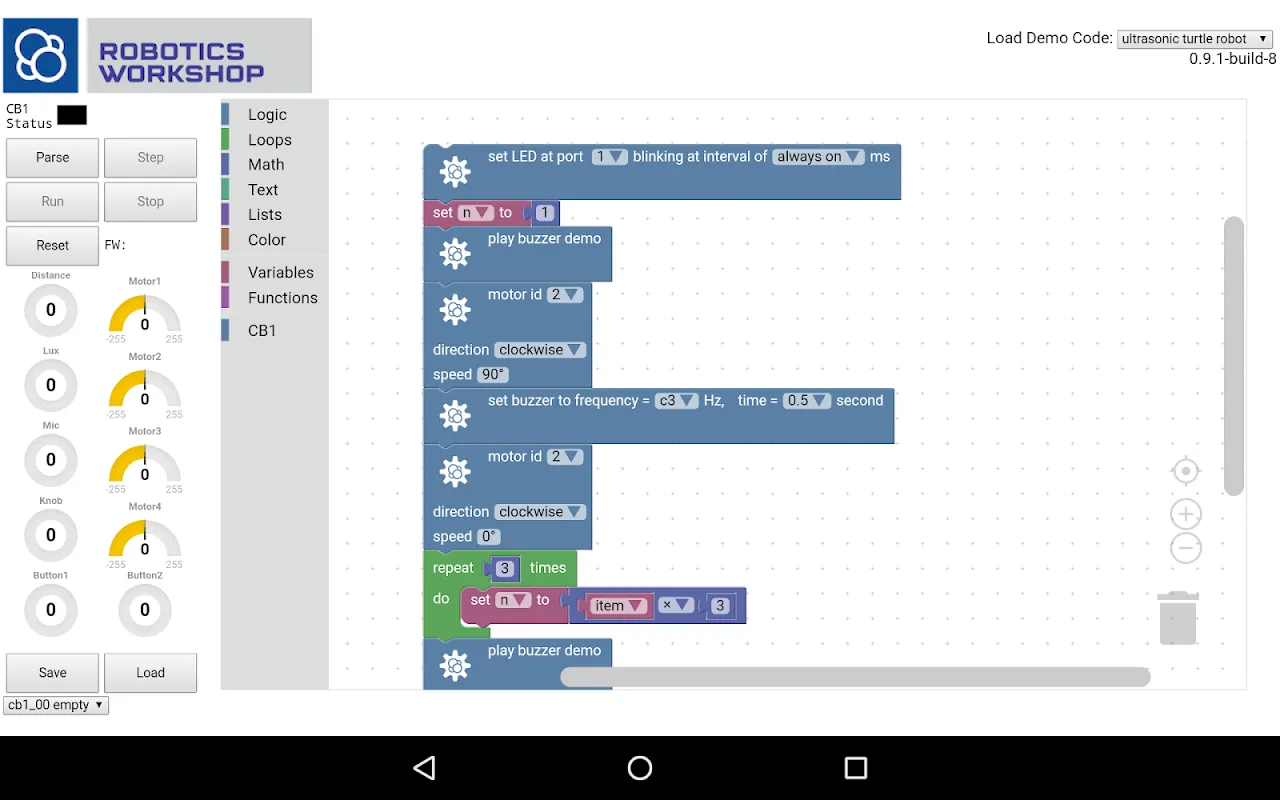This screenshot has height=800, width=1280.
Task: Open Android recent apps button
Action: tap(856, 768)
